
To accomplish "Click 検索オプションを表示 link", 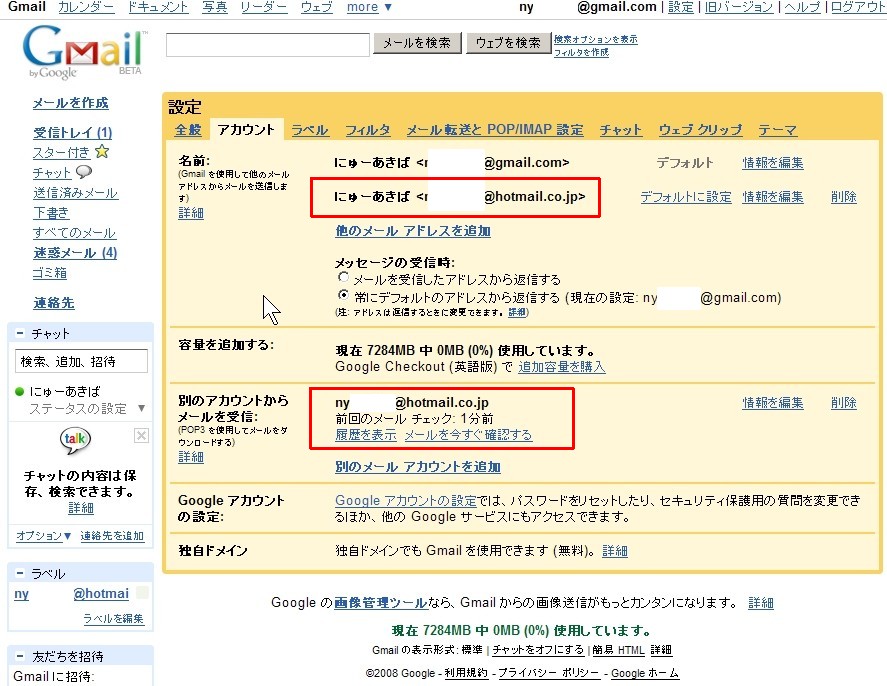I will pyautogui.click(x=596, y=39).
